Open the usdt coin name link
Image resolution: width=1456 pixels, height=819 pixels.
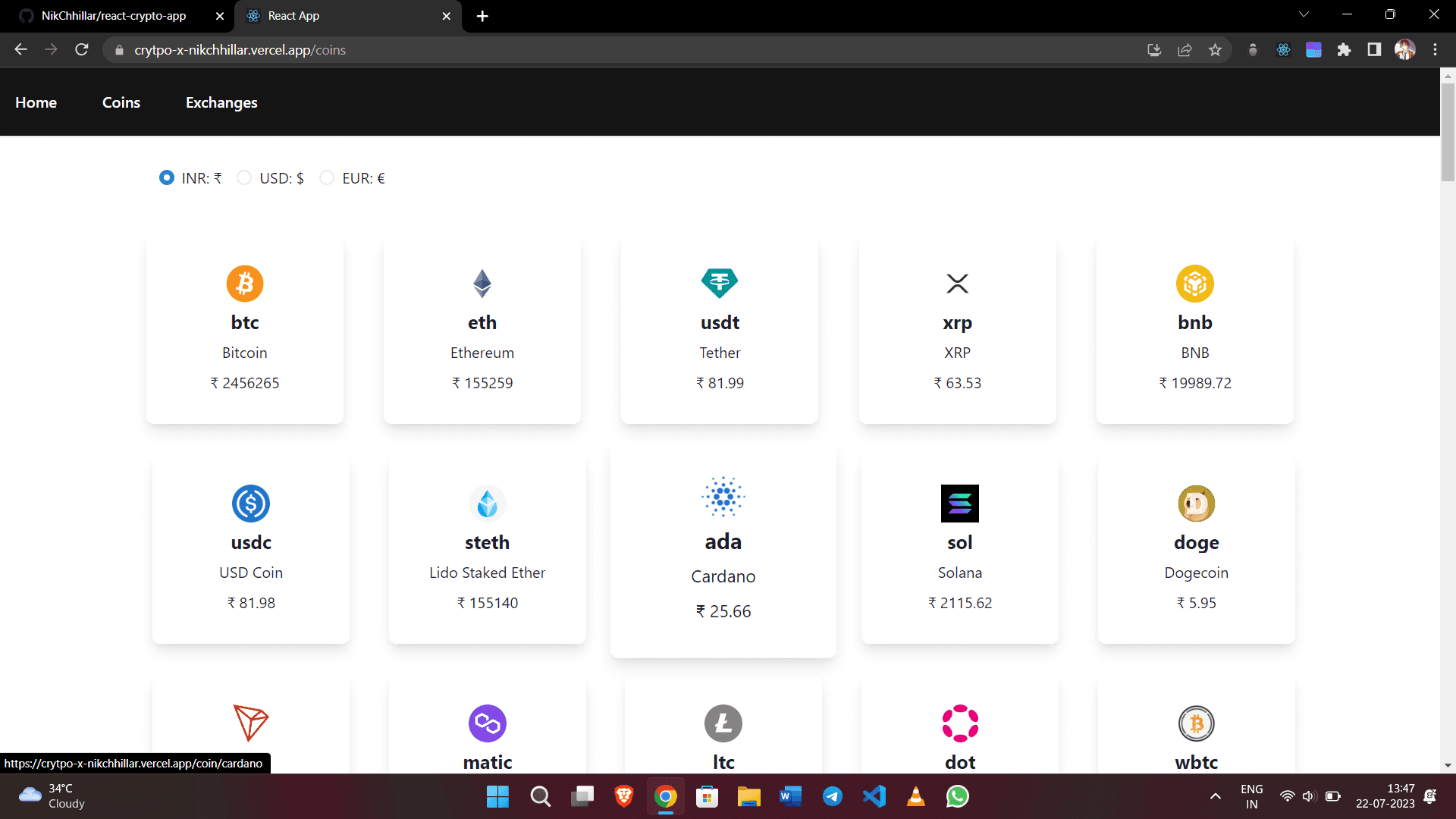(720, 322)
